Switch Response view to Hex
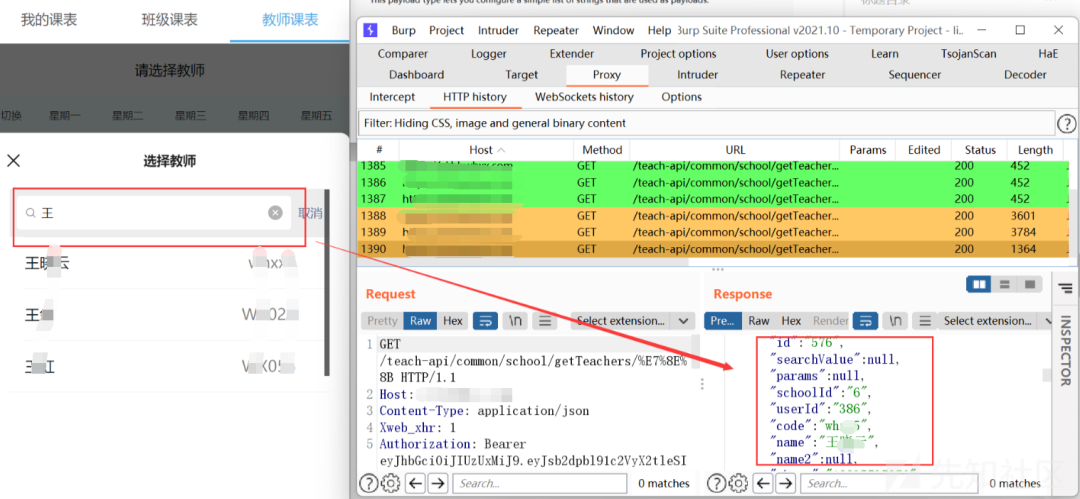1080x499 pixels. [791, 320]
